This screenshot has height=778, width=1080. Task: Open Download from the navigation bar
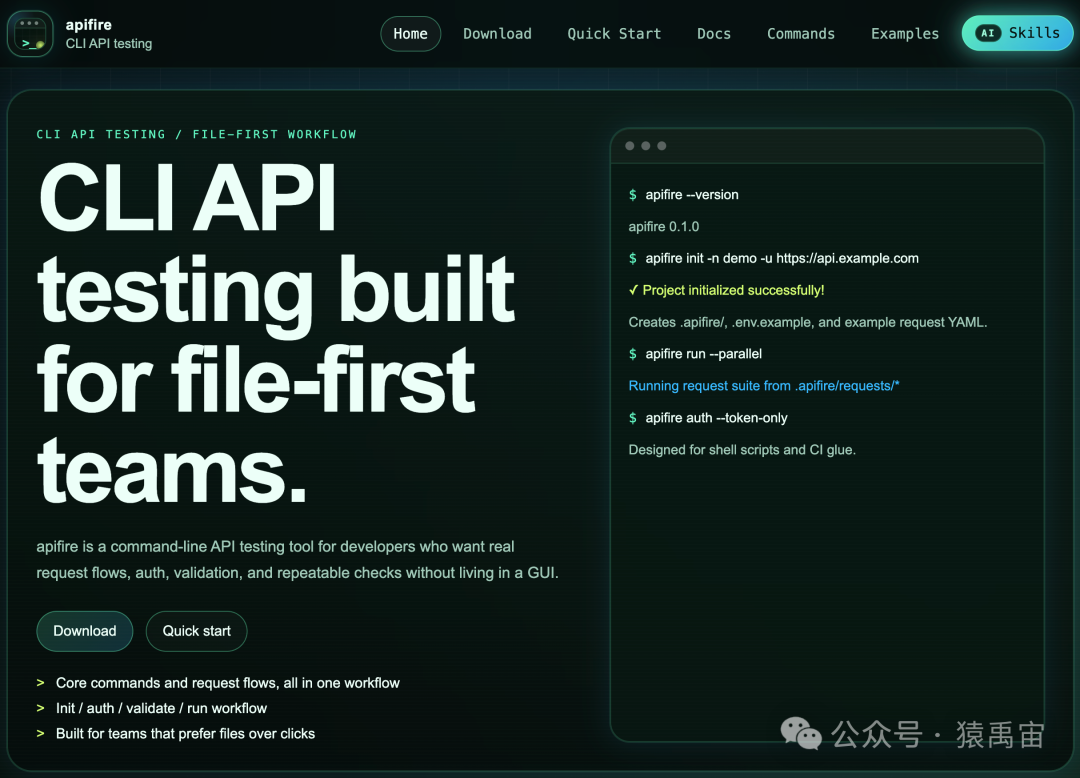pos(497,33)
